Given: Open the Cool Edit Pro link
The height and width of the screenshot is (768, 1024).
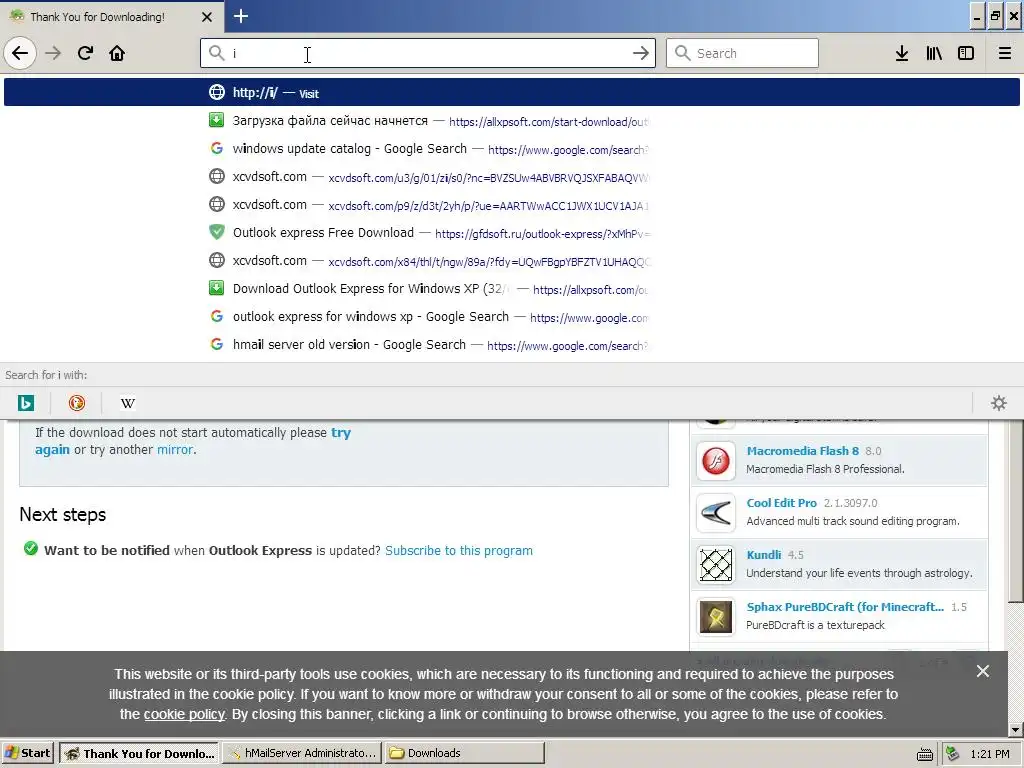Looking at the screenshot, I should pos(781,503).
